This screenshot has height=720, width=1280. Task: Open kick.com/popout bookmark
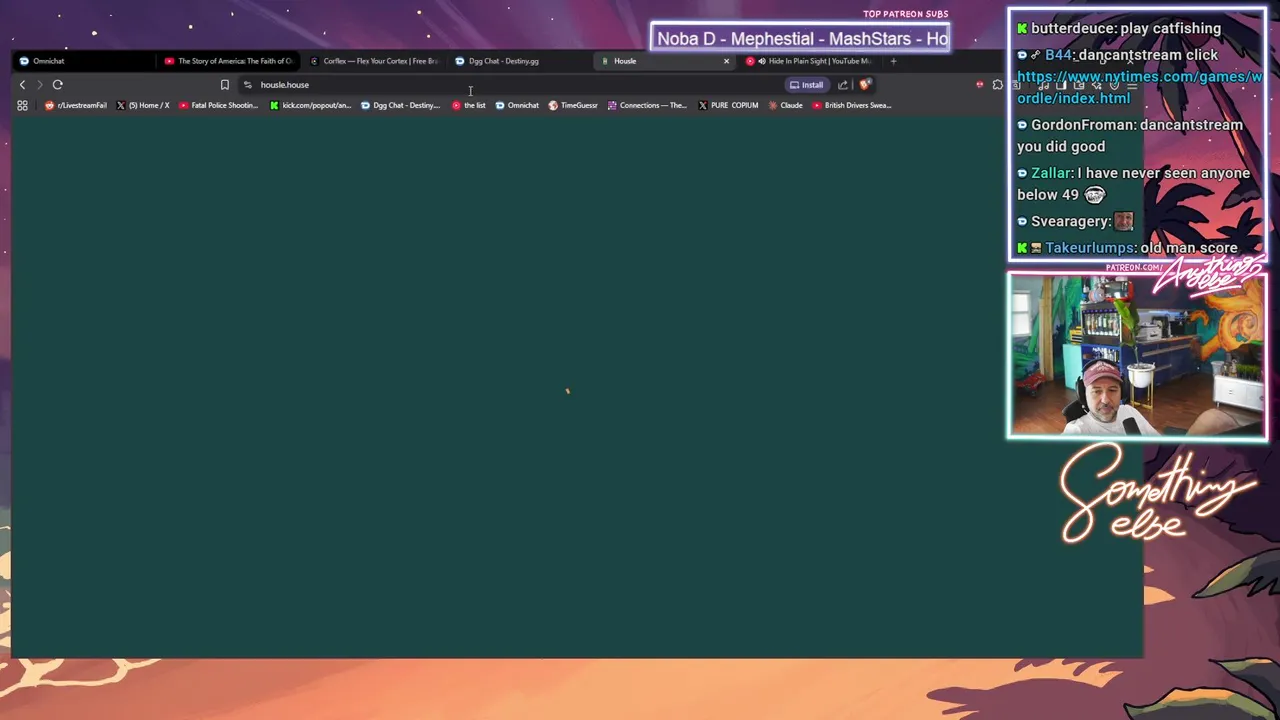(x=311, y=105)
